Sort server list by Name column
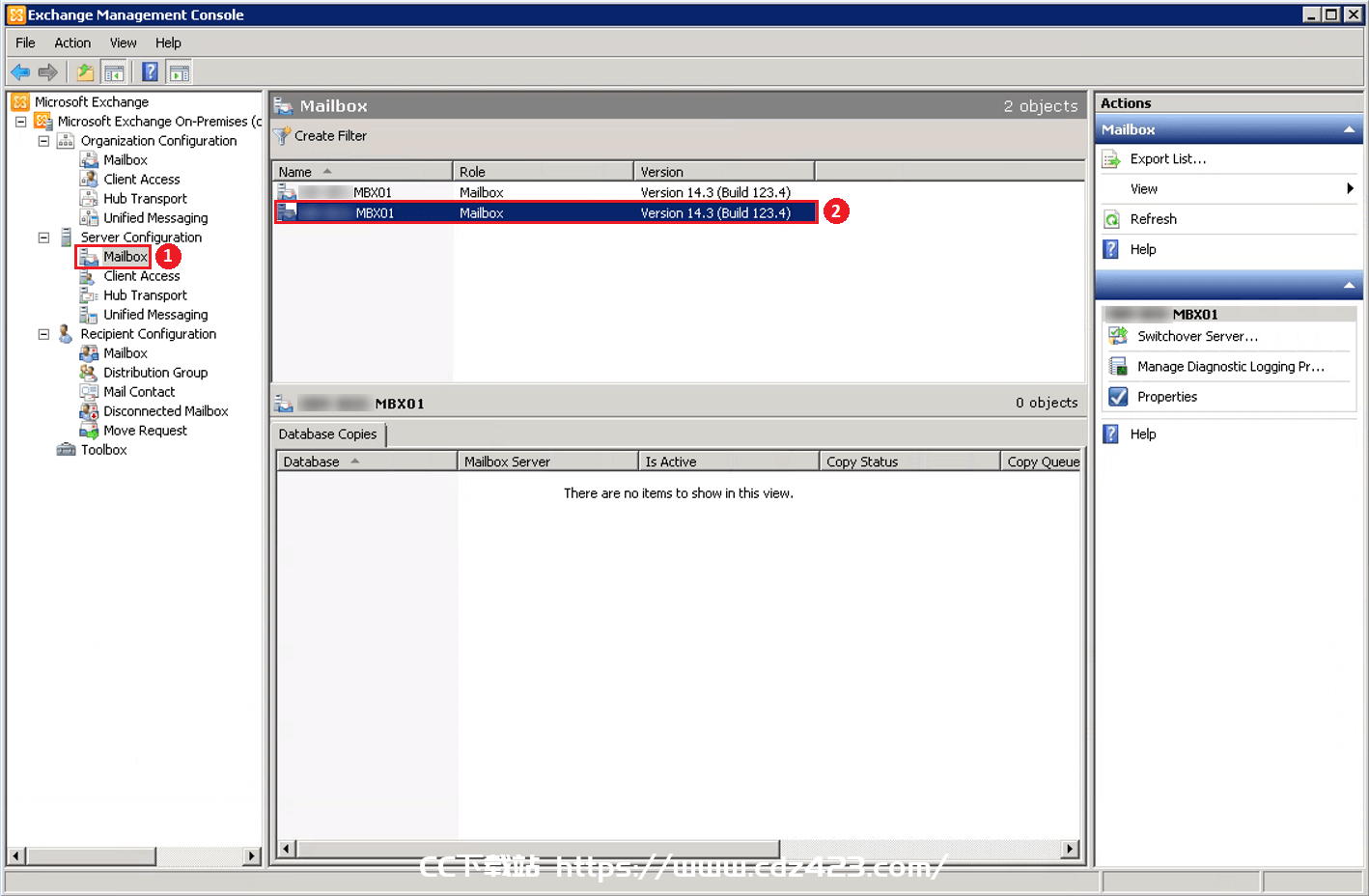Image resolution: width=1369 pixels, height=896 pixels. point(362,172)
